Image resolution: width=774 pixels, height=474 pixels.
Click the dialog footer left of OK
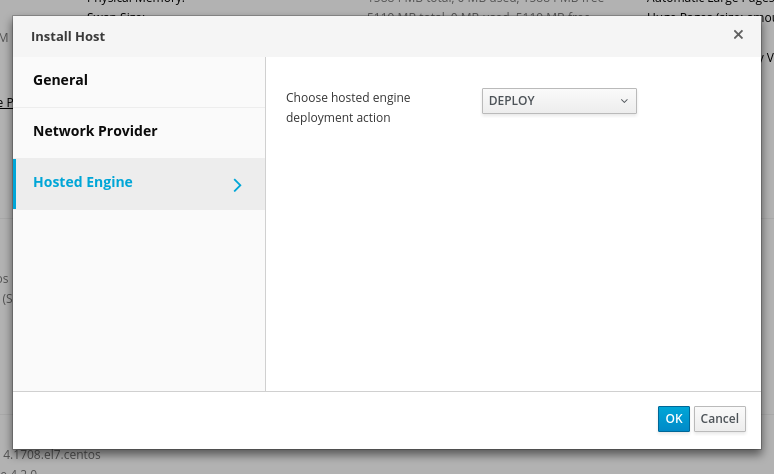[400, 419]
